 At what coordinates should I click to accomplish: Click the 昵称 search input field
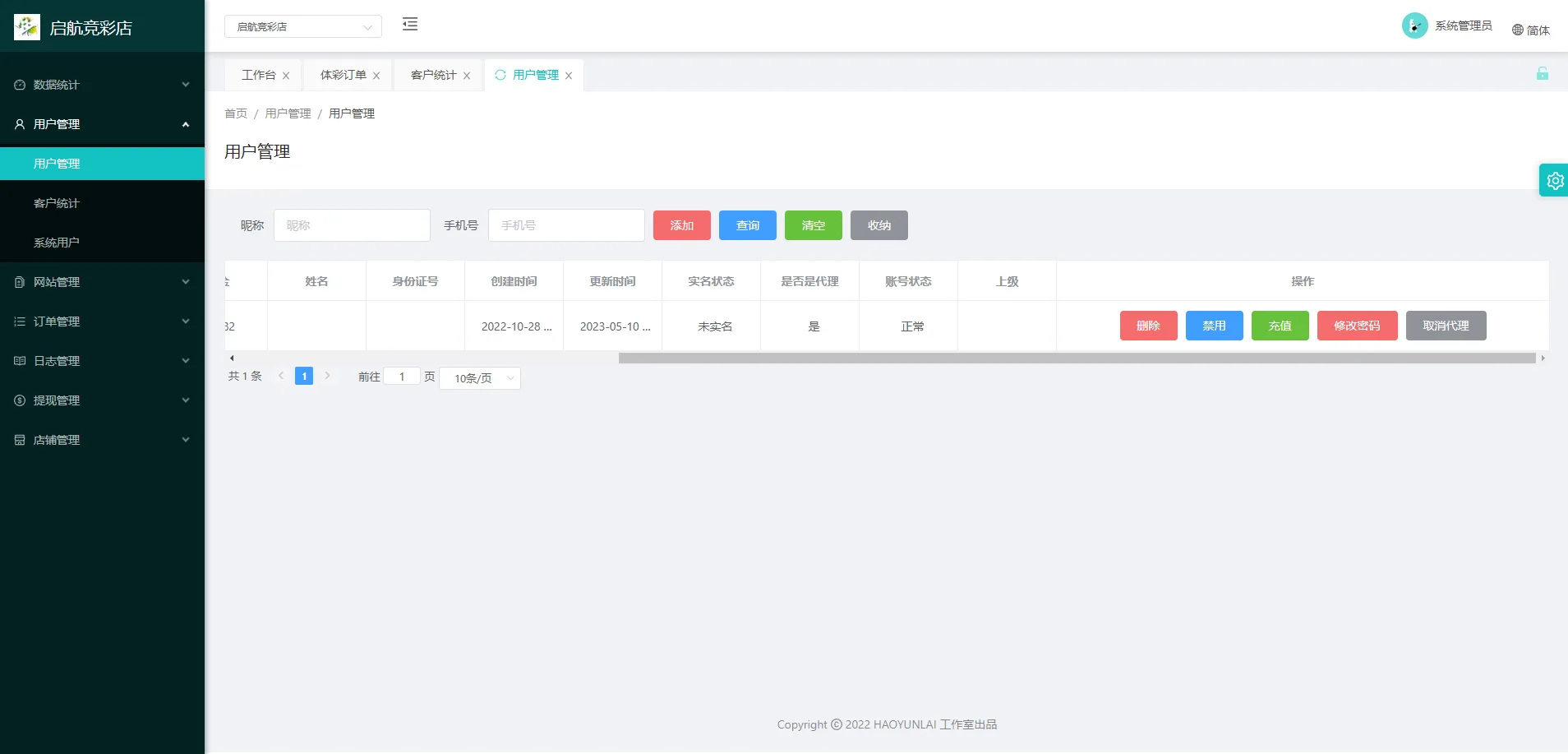[x=352, y=224]
